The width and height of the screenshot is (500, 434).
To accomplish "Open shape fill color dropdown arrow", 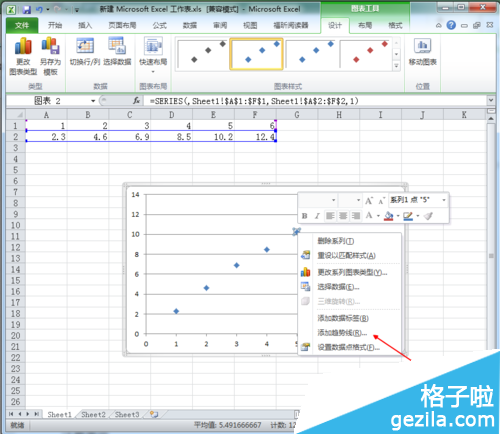I will [398, 216].
